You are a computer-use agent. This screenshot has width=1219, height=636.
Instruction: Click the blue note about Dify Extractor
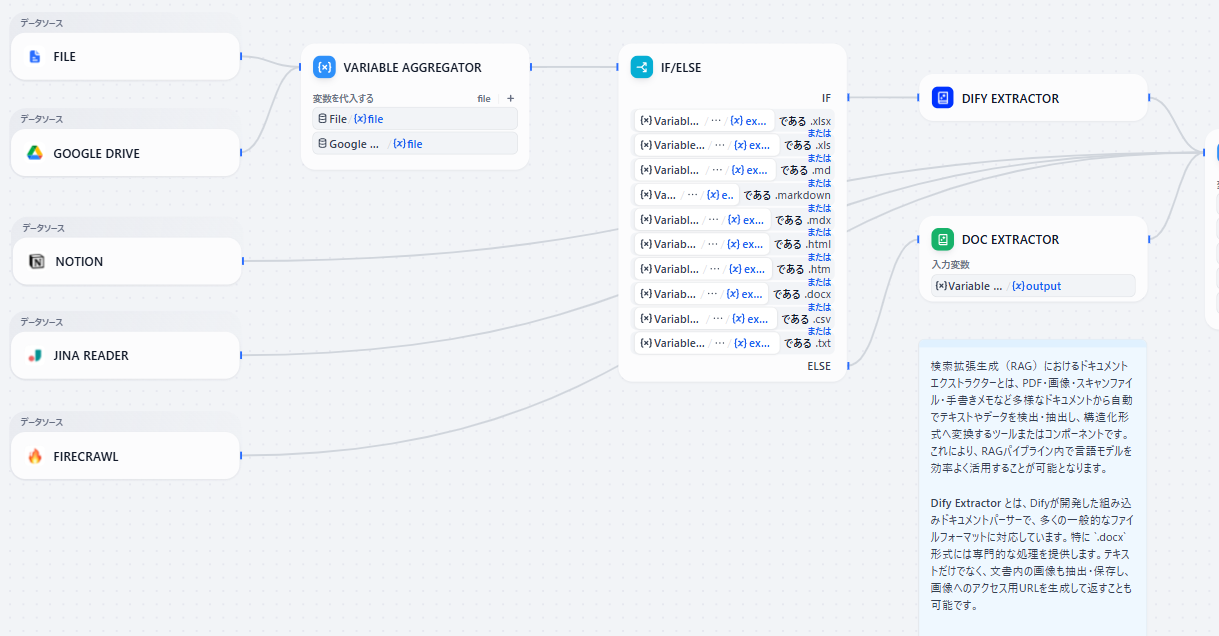coord(1033,488)
